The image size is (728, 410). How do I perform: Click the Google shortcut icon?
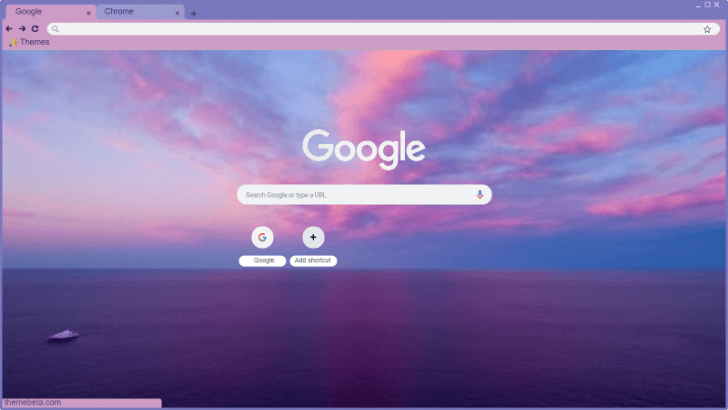click(262, 237)
